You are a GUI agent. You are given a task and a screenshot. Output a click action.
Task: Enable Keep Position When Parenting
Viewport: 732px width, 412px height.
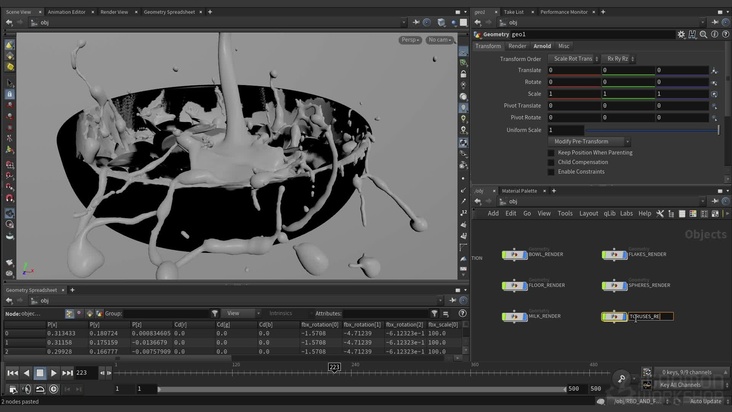click(551, 153)
